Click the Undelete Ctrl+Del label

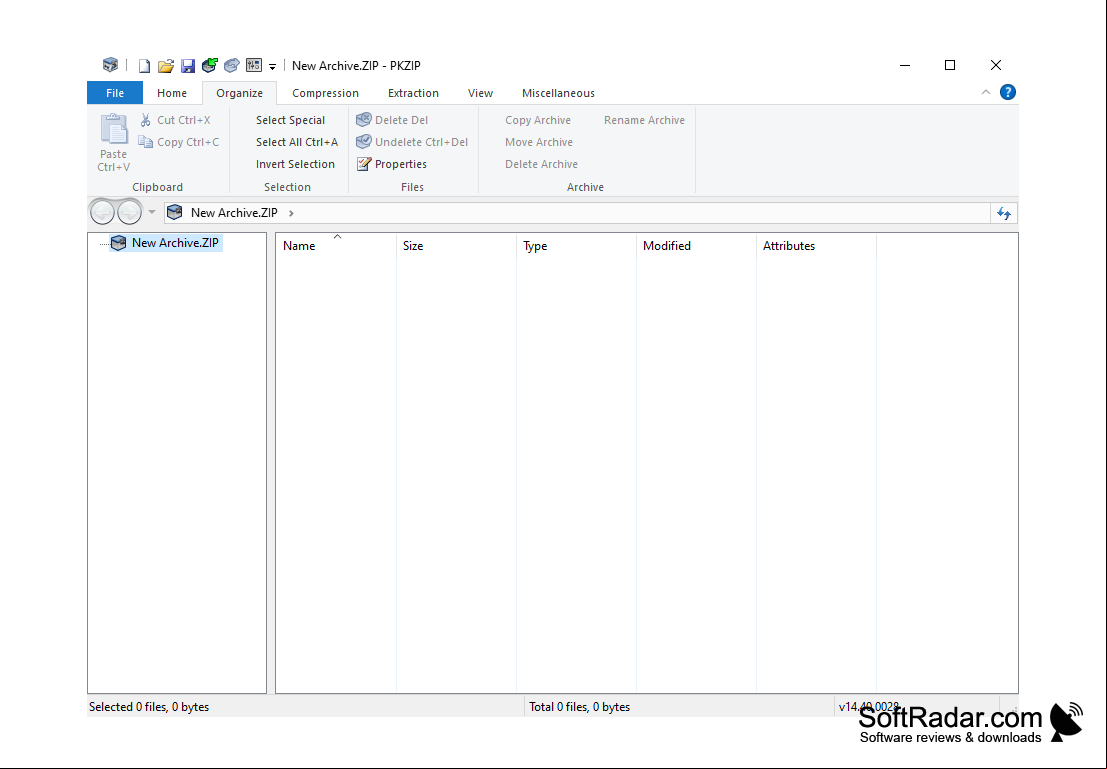(421, 142)
